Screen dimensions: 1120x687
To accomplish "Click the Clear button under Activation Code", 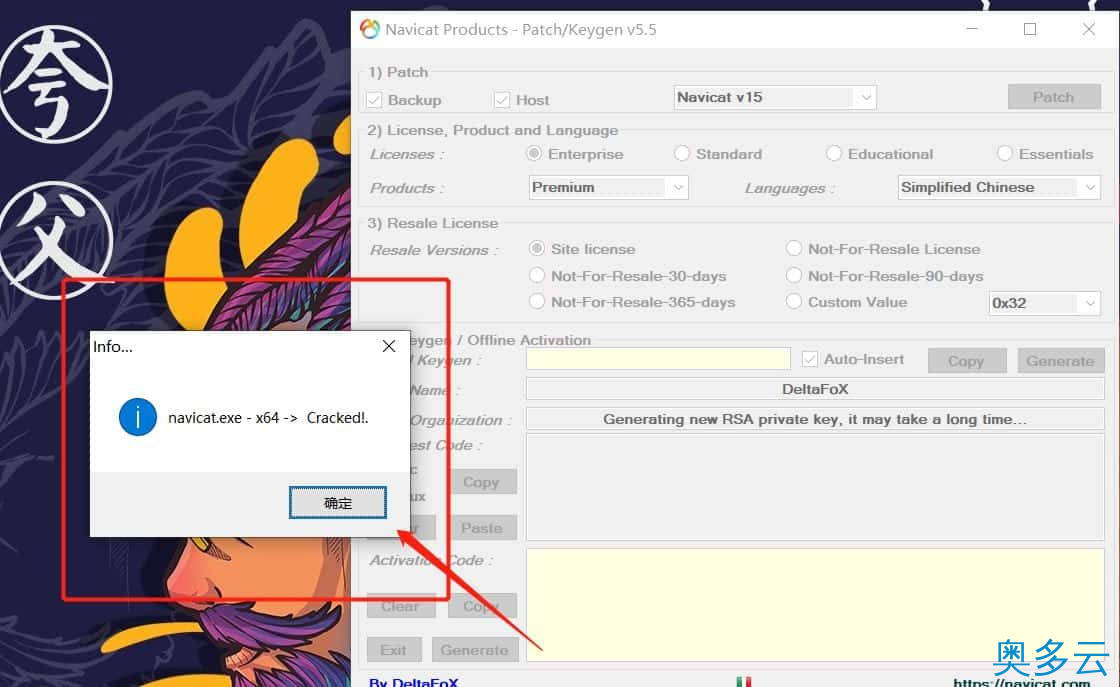I will (x=400, y=606).
